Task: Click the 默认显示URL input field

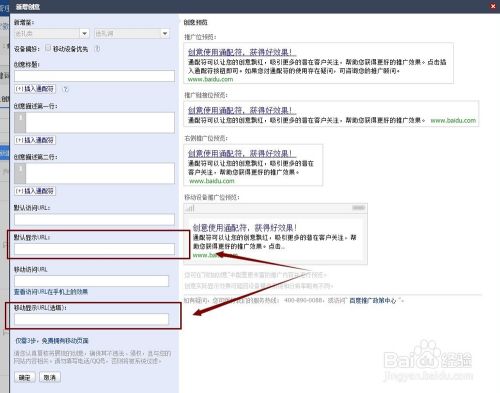Action: pyautogui.click(x=94, y=249)
